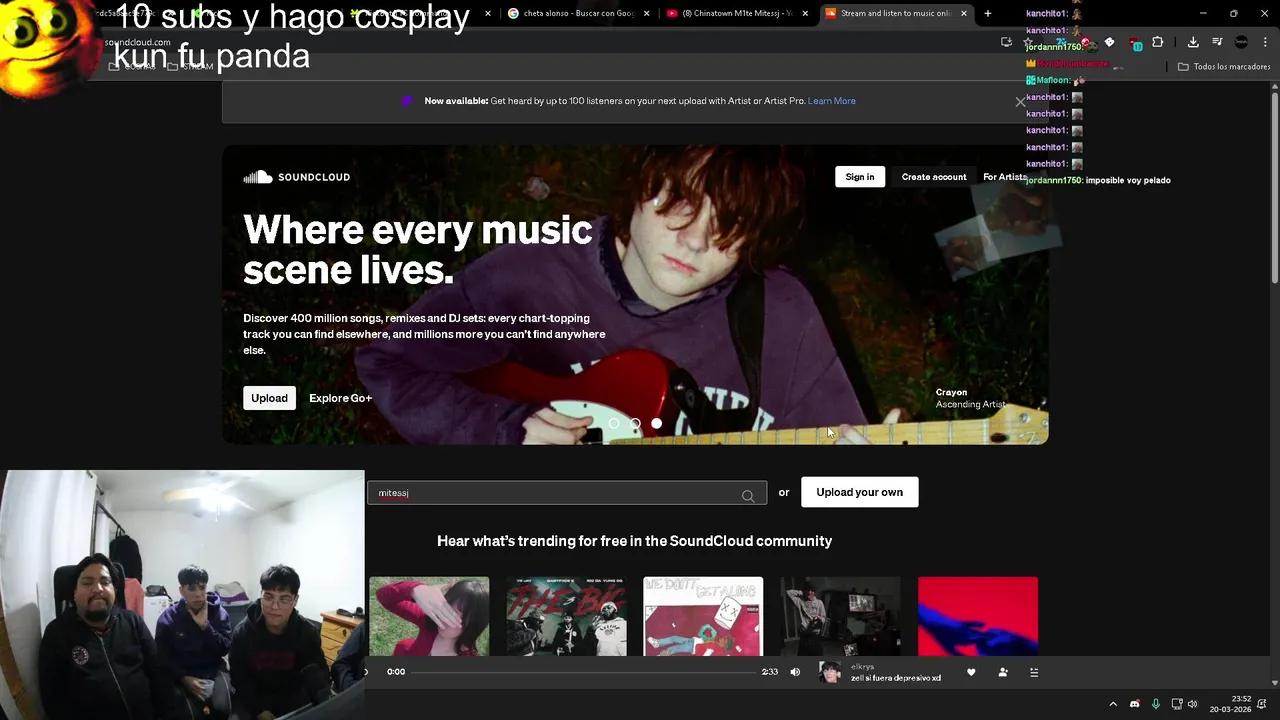Open the system volume tray icon

pyautogui.click(x=1192, y=704)
